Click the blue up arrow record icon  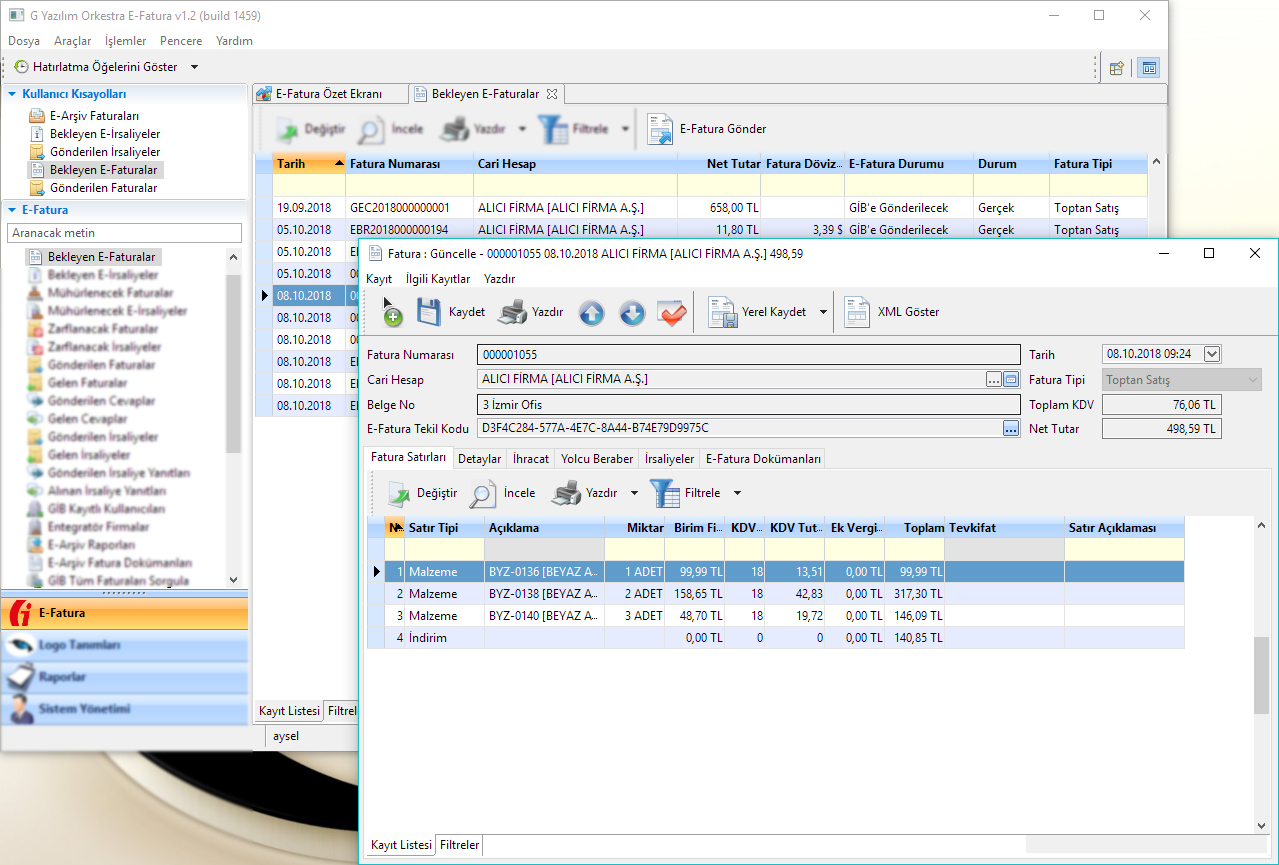pyautogui.click(x=592, y=313)
